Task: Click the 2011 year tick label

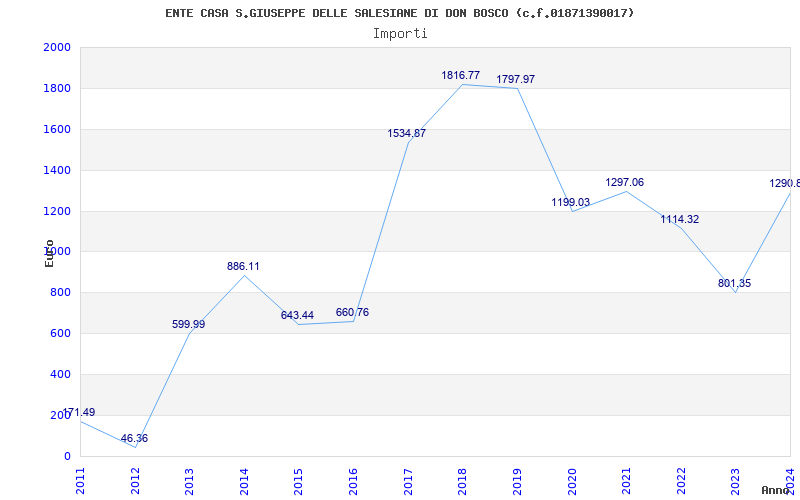Action: pos(81,481)
